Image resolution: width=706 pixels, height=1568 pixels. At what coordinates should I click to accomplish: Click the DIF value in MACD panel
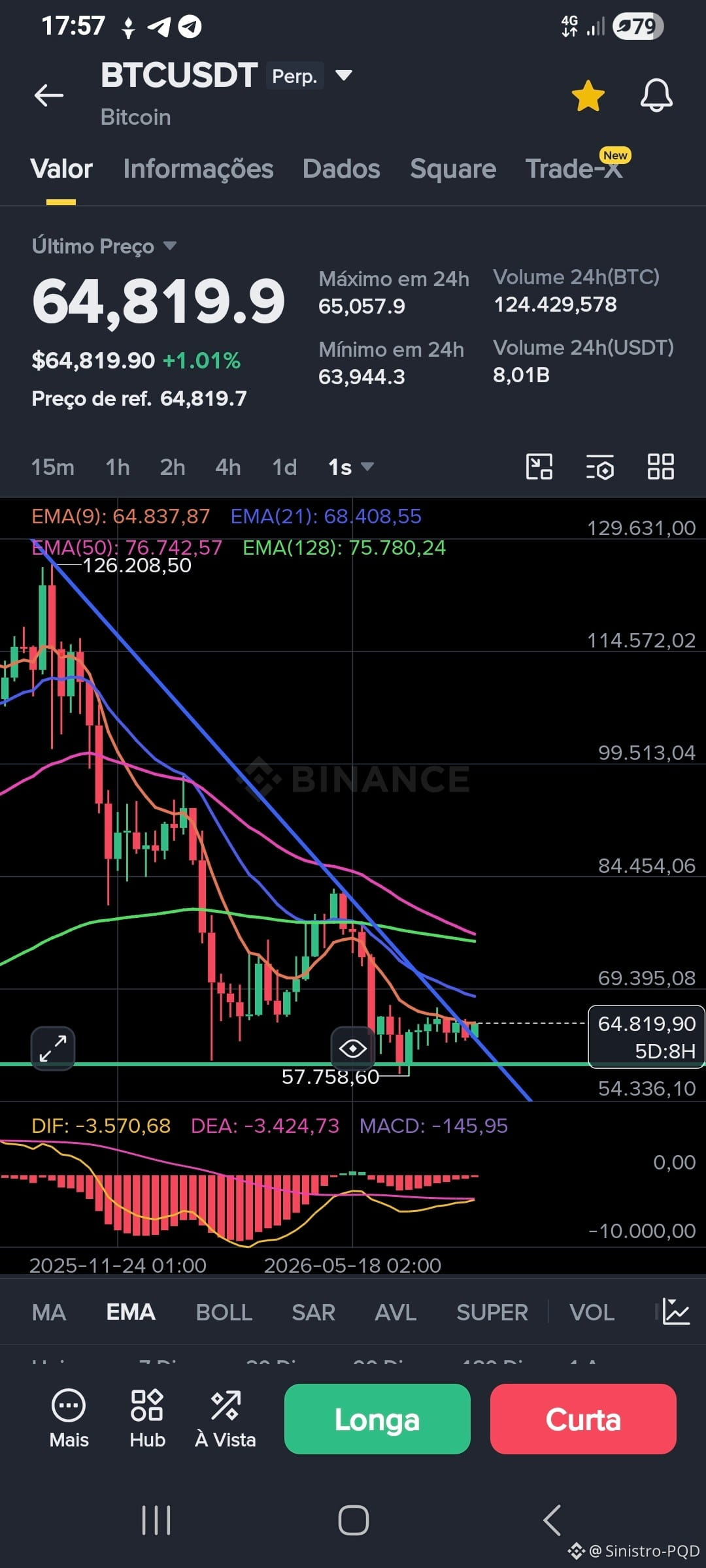101,1126
